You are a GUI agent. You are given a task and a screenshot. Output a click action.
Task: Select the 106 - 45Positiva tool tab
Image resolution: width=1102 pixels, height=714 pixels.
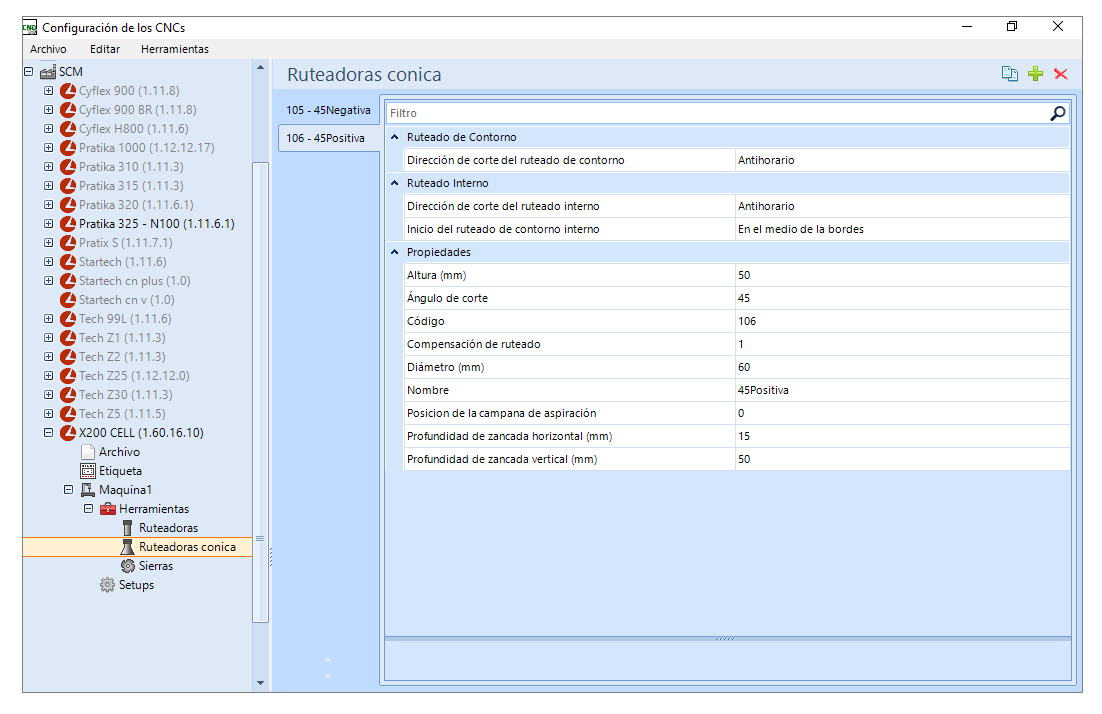coord(328,138)
